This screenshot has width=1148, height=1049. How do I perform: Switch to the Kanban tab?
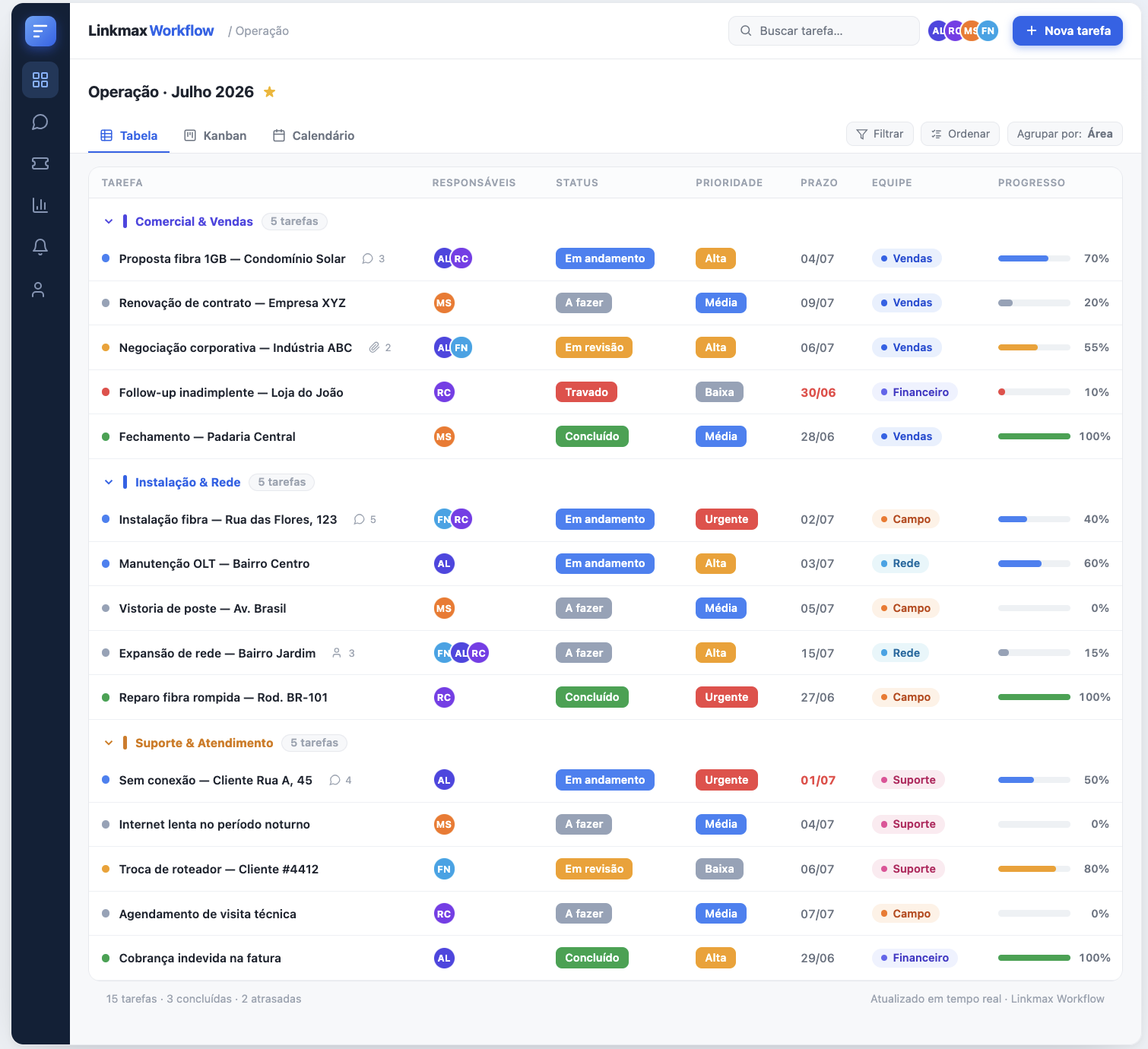[216, 135]
